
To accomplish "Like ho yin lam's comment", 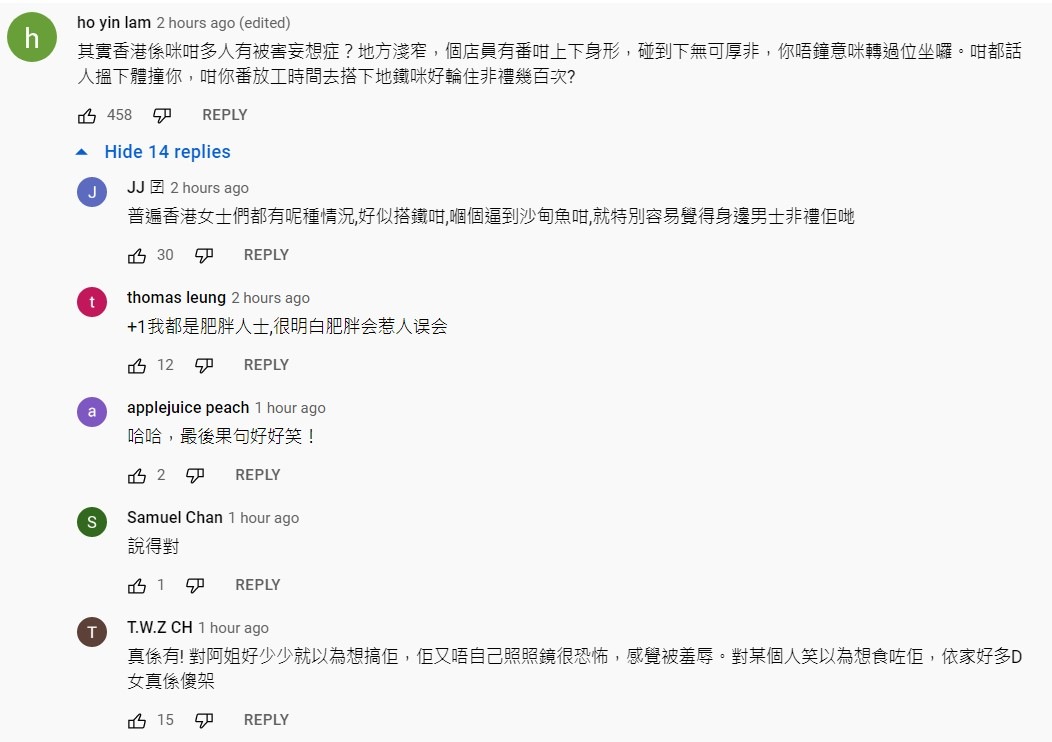I will (x=87, y=115).
